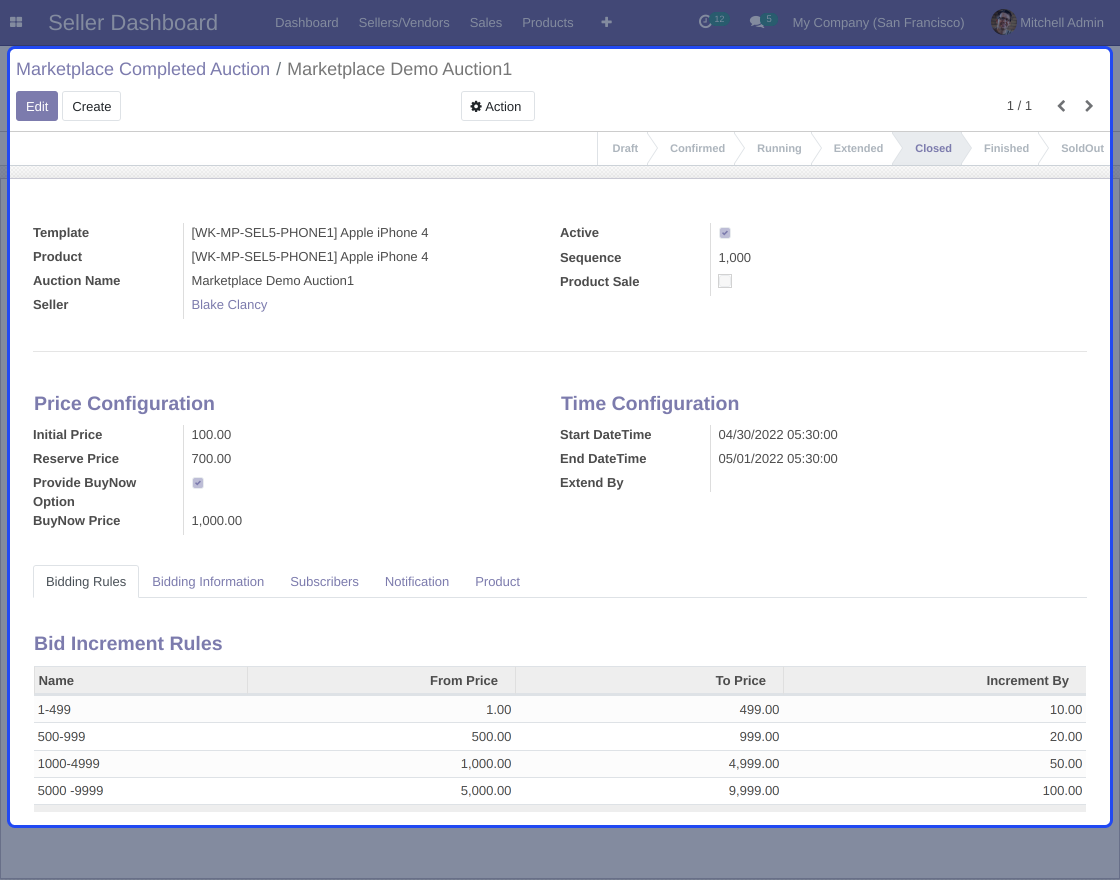
Task: Open activities clock icon with 12 badge
Action: pos(712,21)
